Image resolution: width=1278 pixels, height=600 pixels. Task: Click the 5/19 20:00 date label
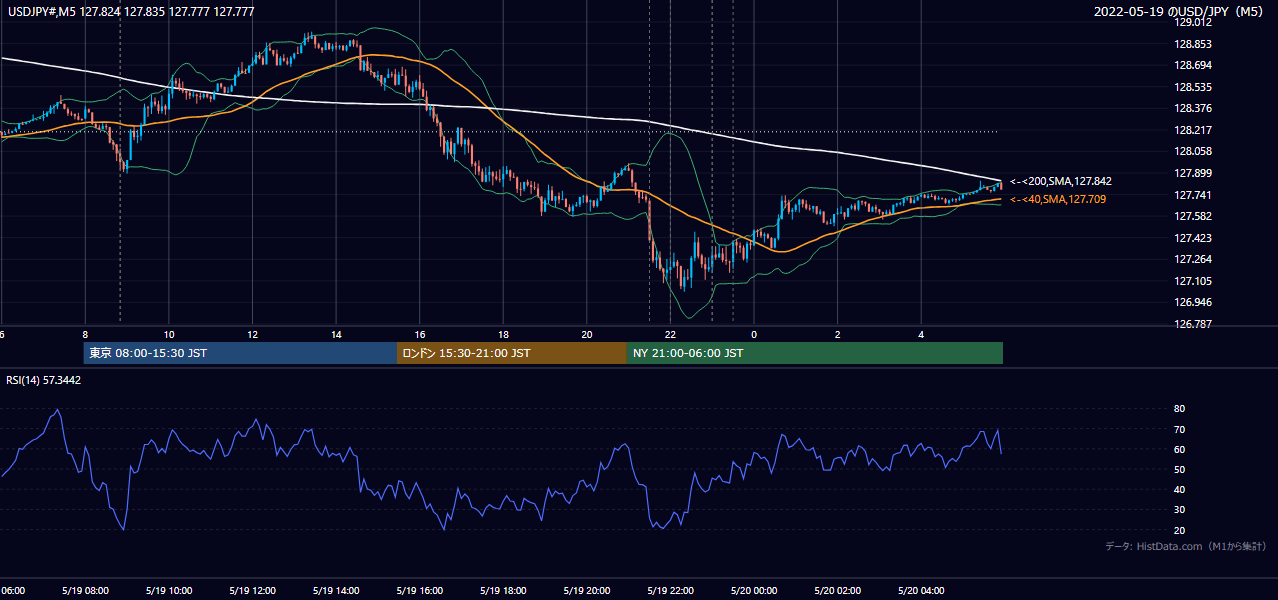587,590
